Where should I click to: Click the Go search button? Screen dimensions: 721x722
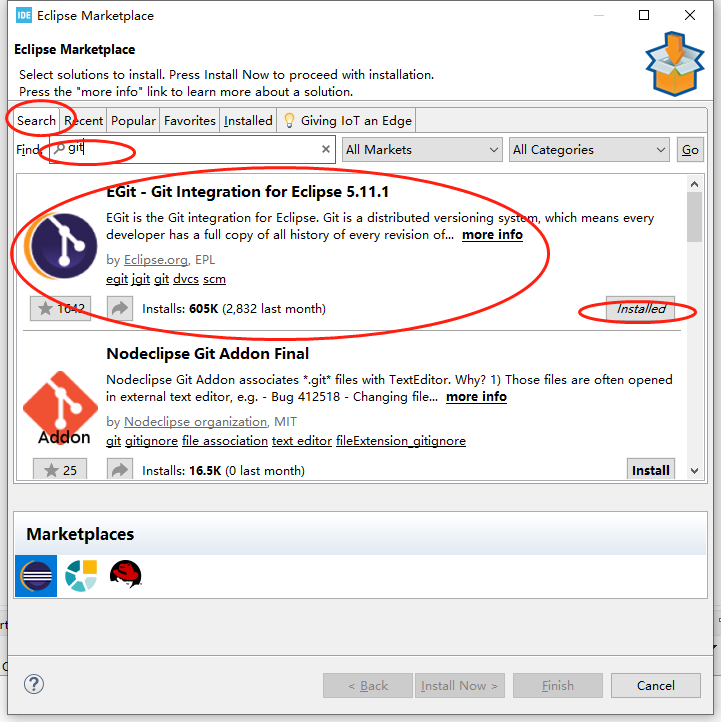coord(690,150)
